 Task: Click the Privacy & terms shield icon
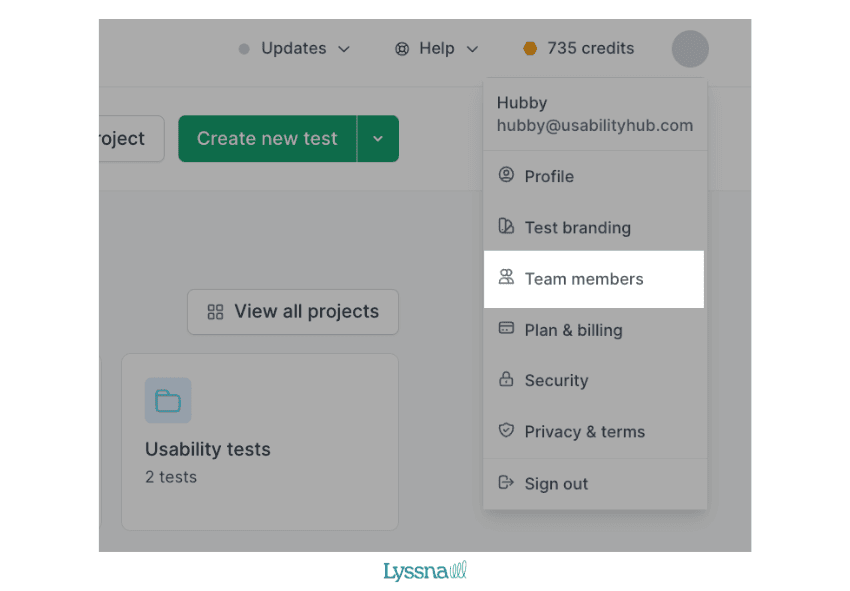506,431
